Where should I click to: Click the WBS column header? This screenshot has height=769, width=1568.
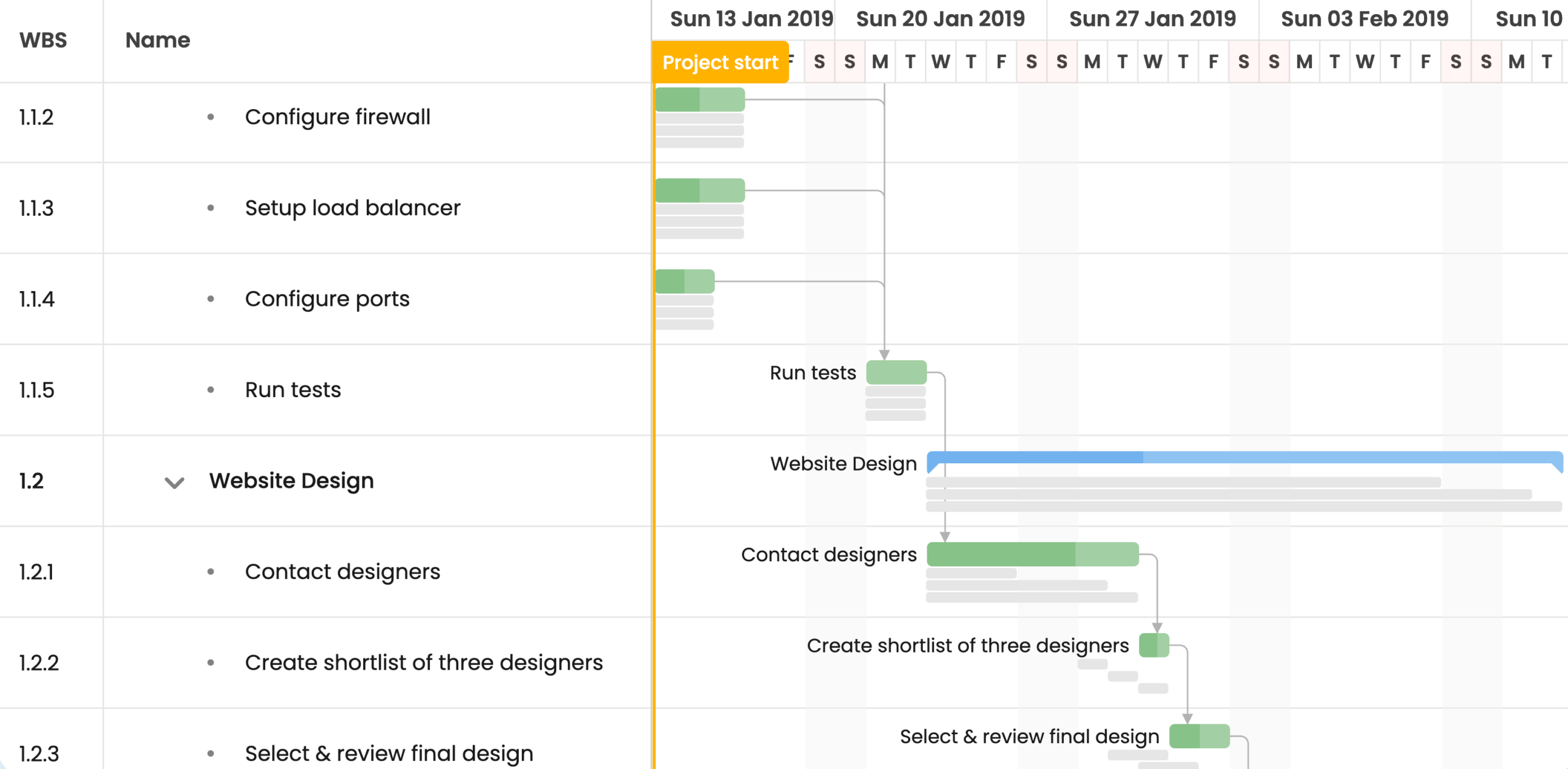tap(43, 40)
